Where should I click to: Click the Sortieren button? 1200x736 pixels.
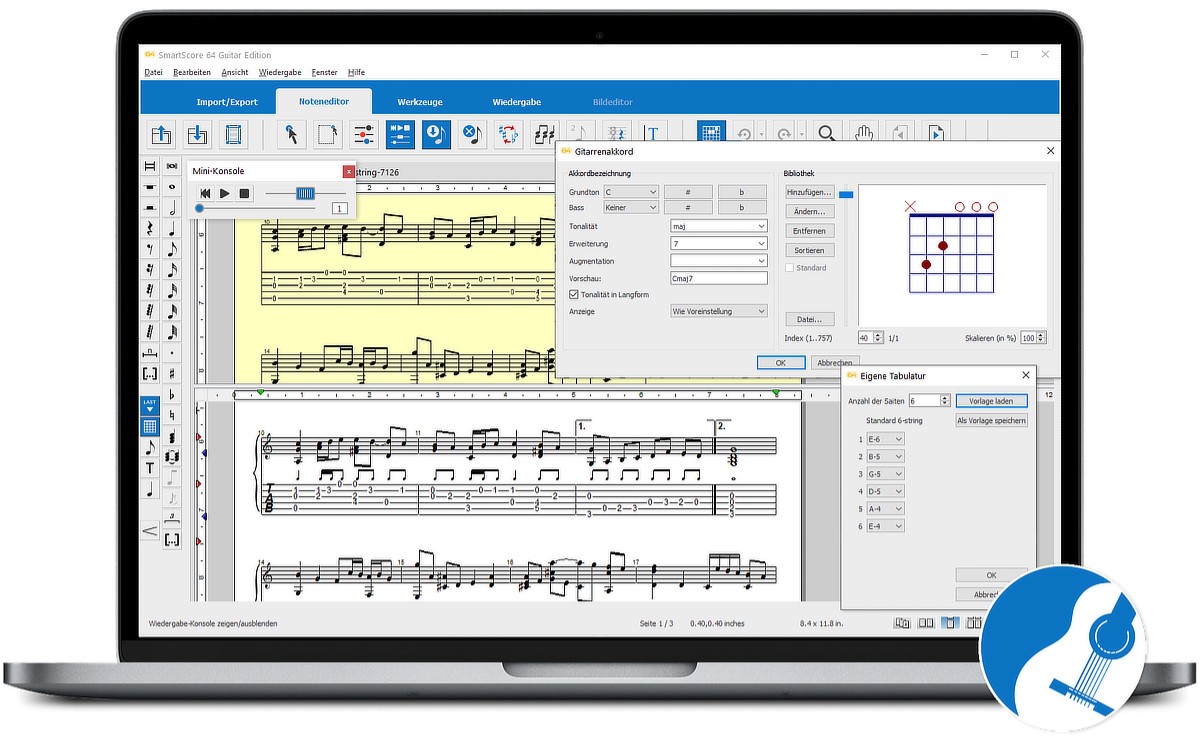click(810, 250)
